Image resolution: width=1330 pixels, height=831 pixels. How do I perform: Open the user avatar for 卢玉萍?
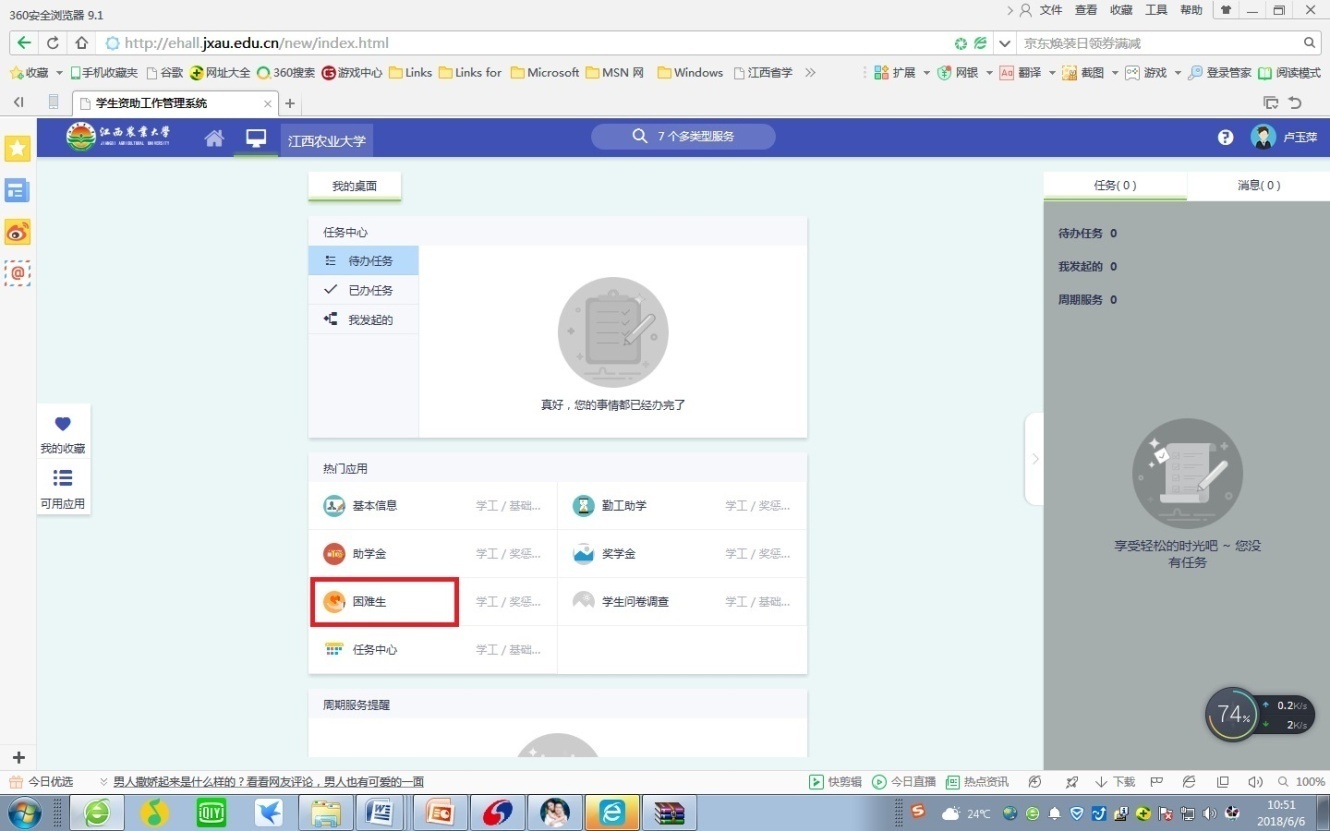pyautogui.click(x=1263, y=138)
